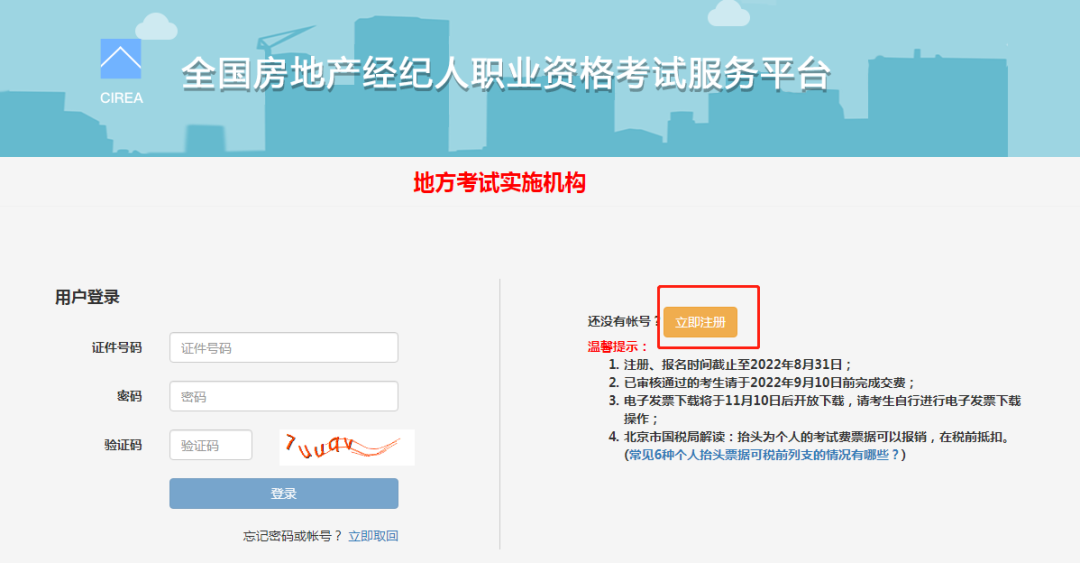This screenshot has height=563, width=1080.
Task: Click the 用户登录 heading
Action: 87,297
